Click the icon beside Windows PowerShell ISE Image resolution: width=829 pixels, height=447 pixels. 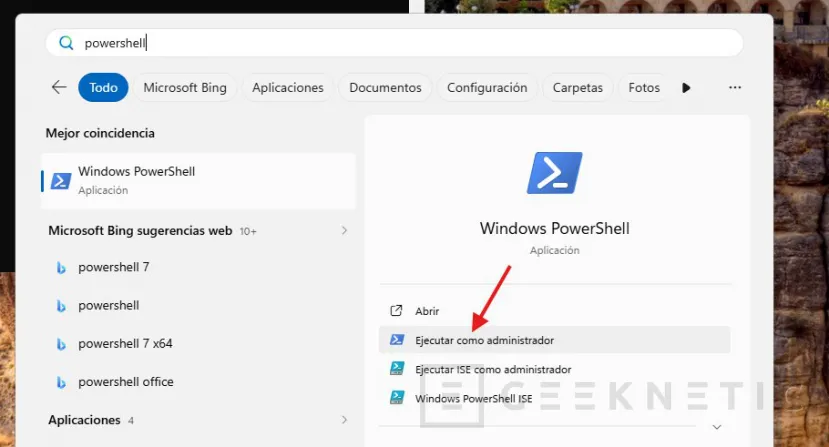(397, 397)
